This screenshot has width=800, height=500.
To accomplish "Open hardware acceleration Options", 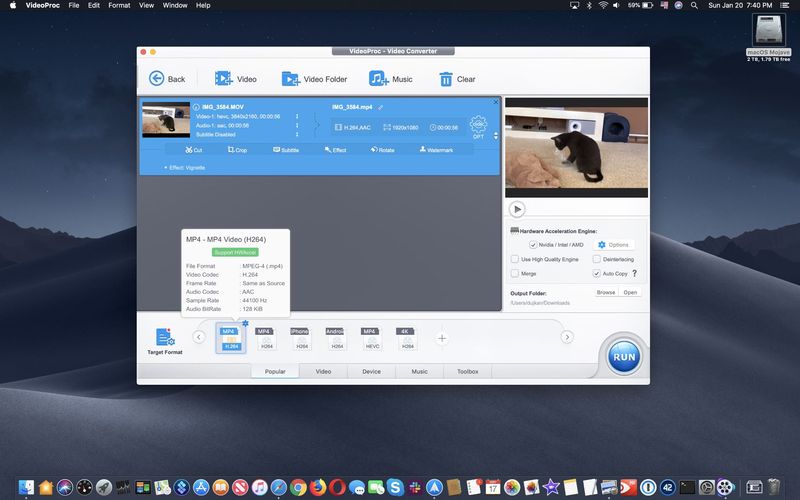I will click(x=614, y=245).
